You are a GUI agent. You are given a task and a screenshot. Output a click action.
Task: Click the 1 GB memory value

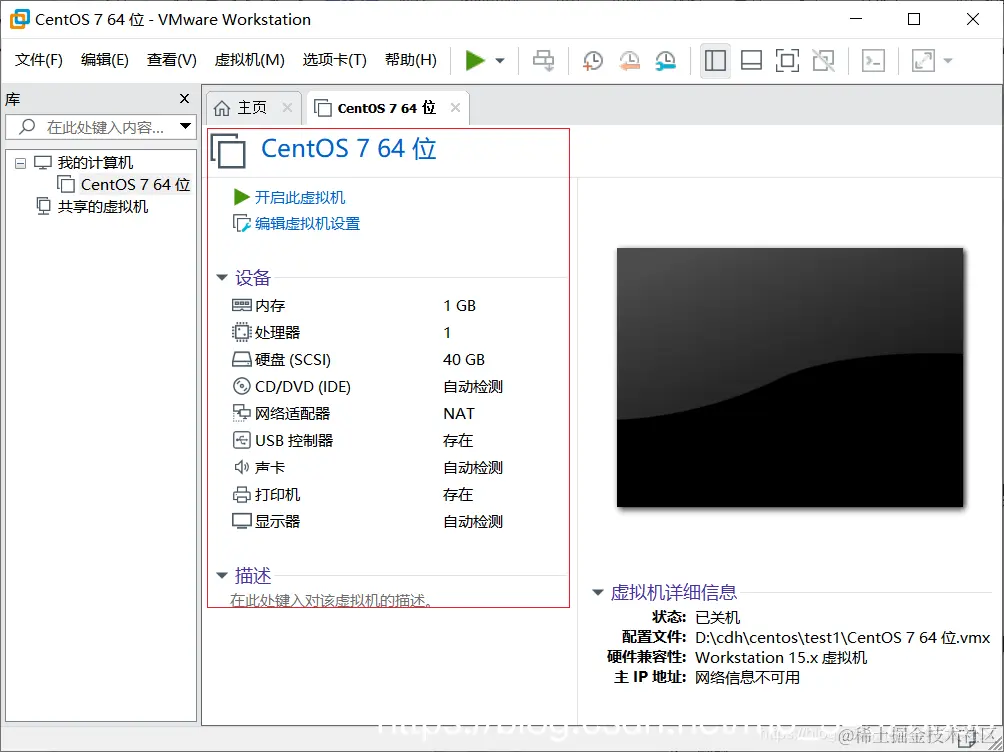(x=460, y=306)
